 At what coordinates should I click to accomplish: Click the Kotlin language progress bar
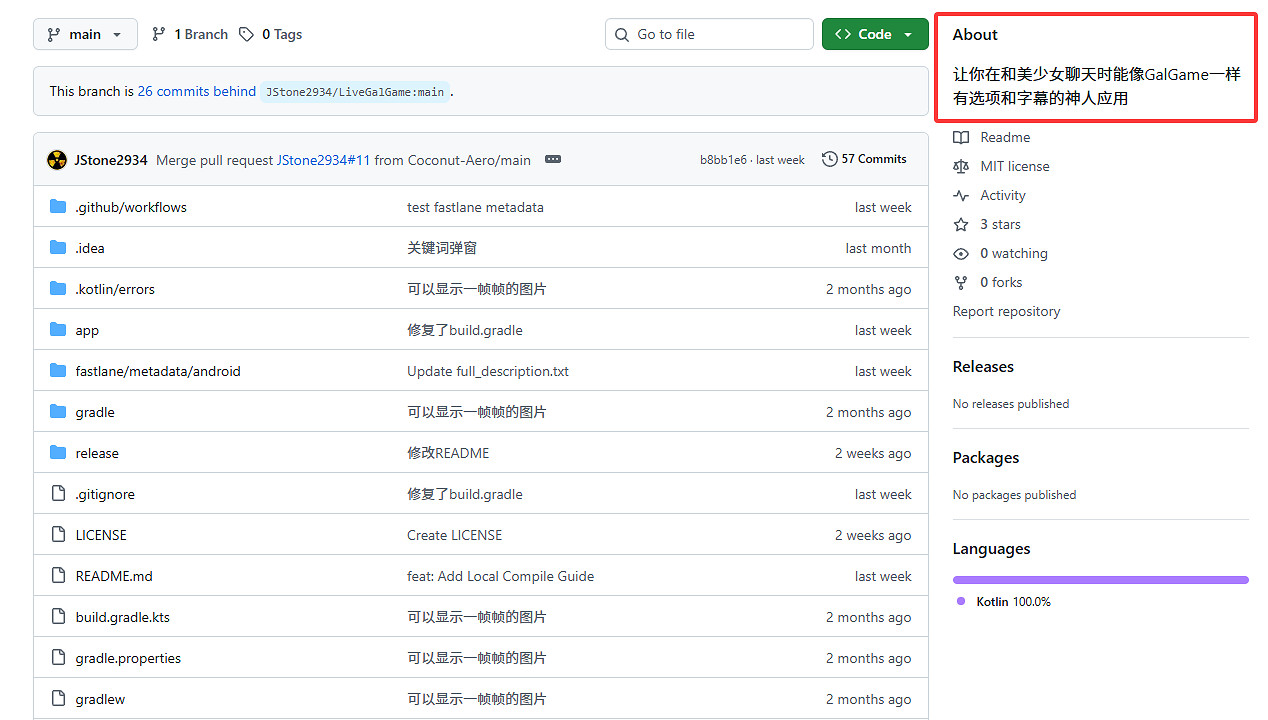(1100, 579)
